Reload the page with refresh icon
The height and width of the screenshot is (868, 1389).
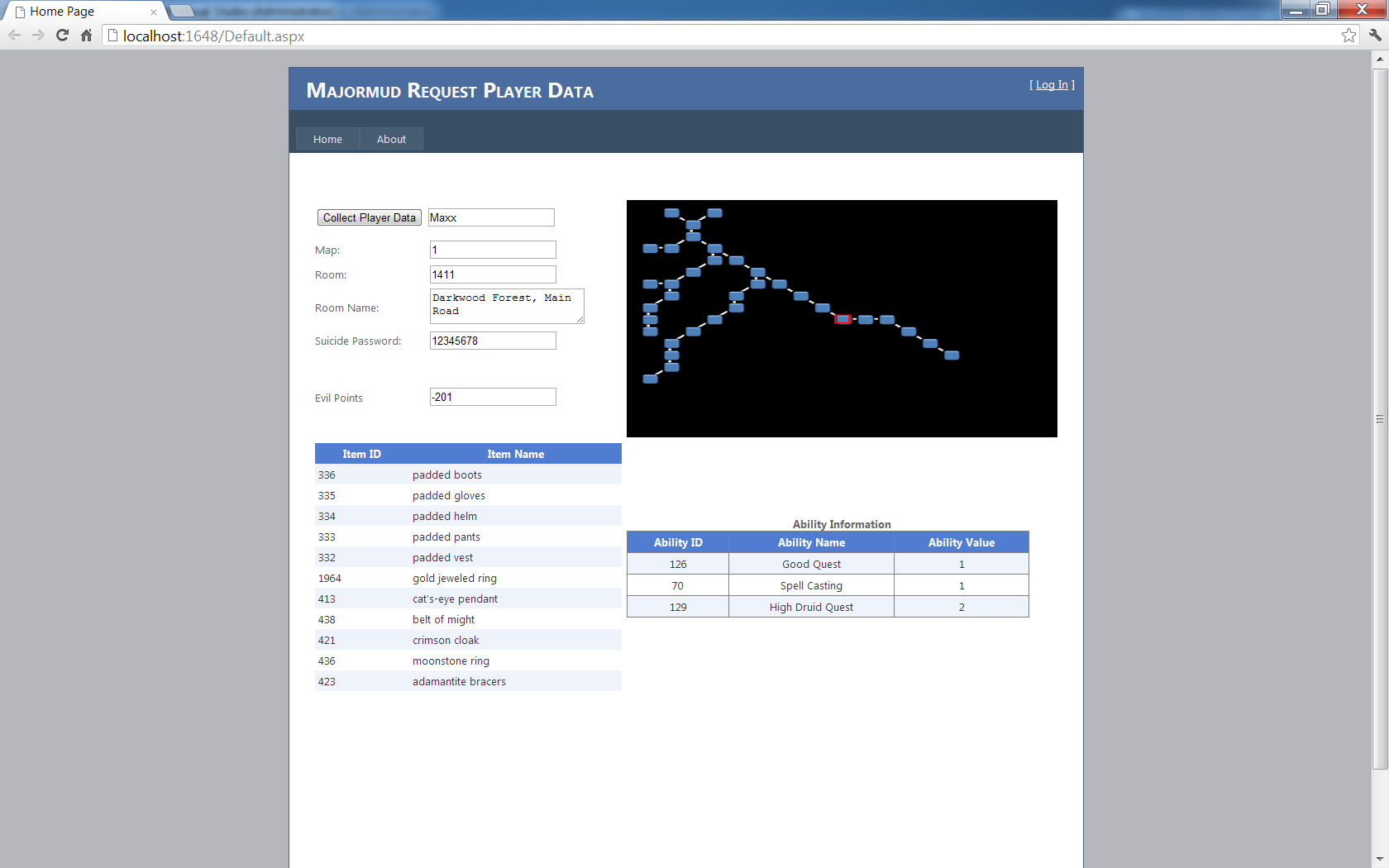click(x=62, y=36)
